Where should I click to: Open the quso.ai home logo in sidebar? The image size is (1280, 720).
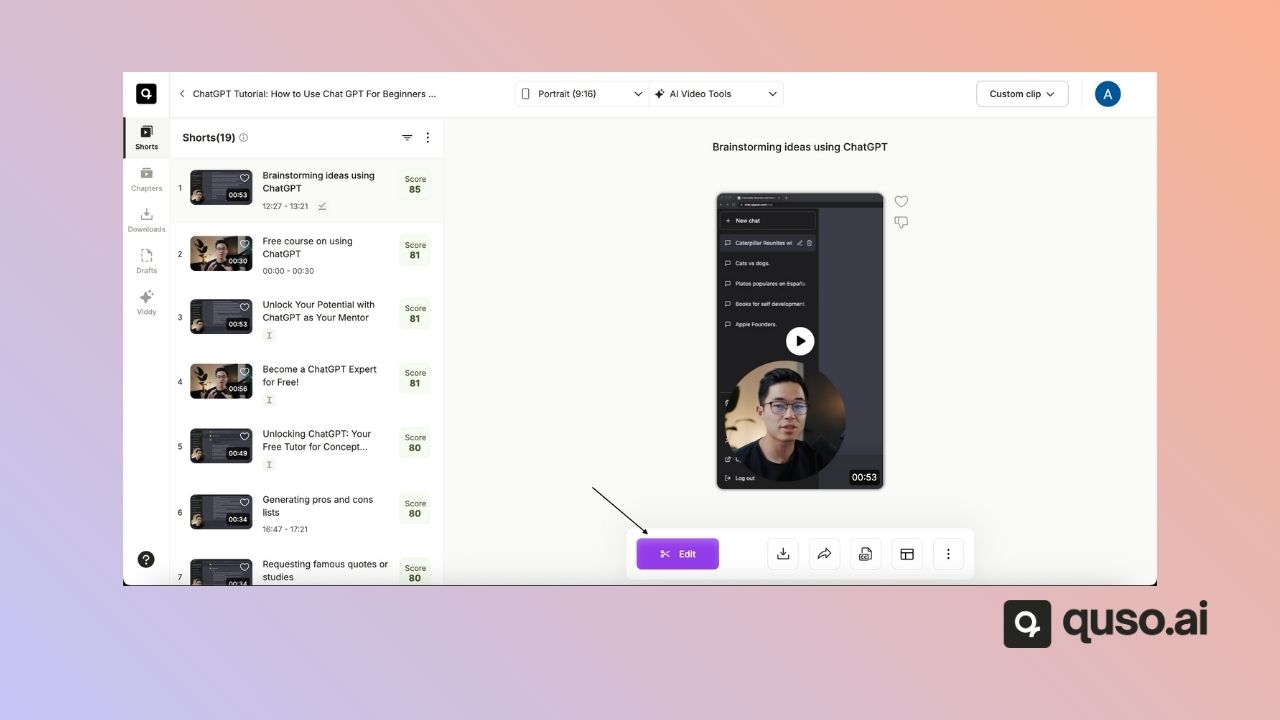click(x=146, y=94)
